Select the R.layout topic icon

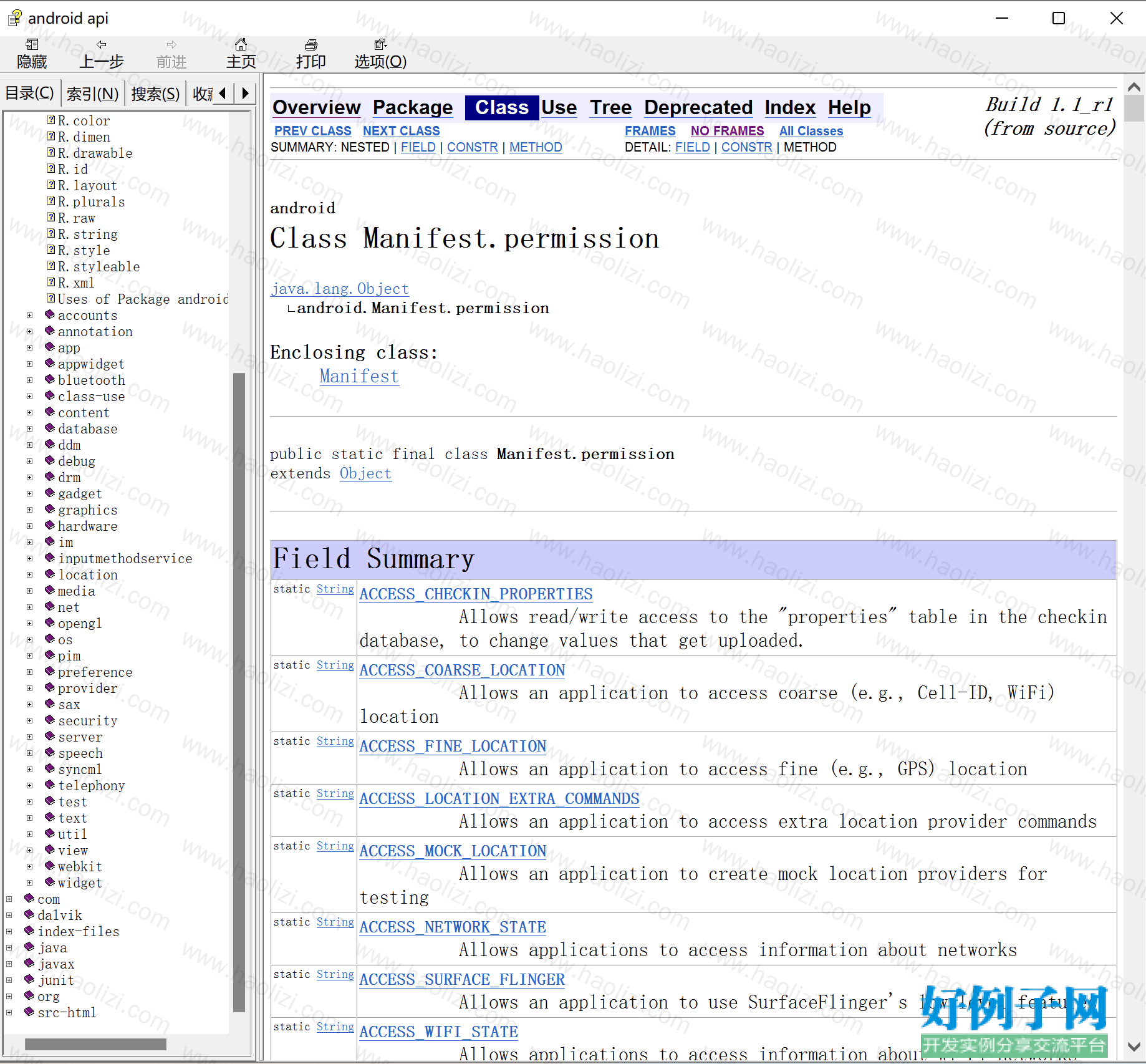tap(51, 185)
